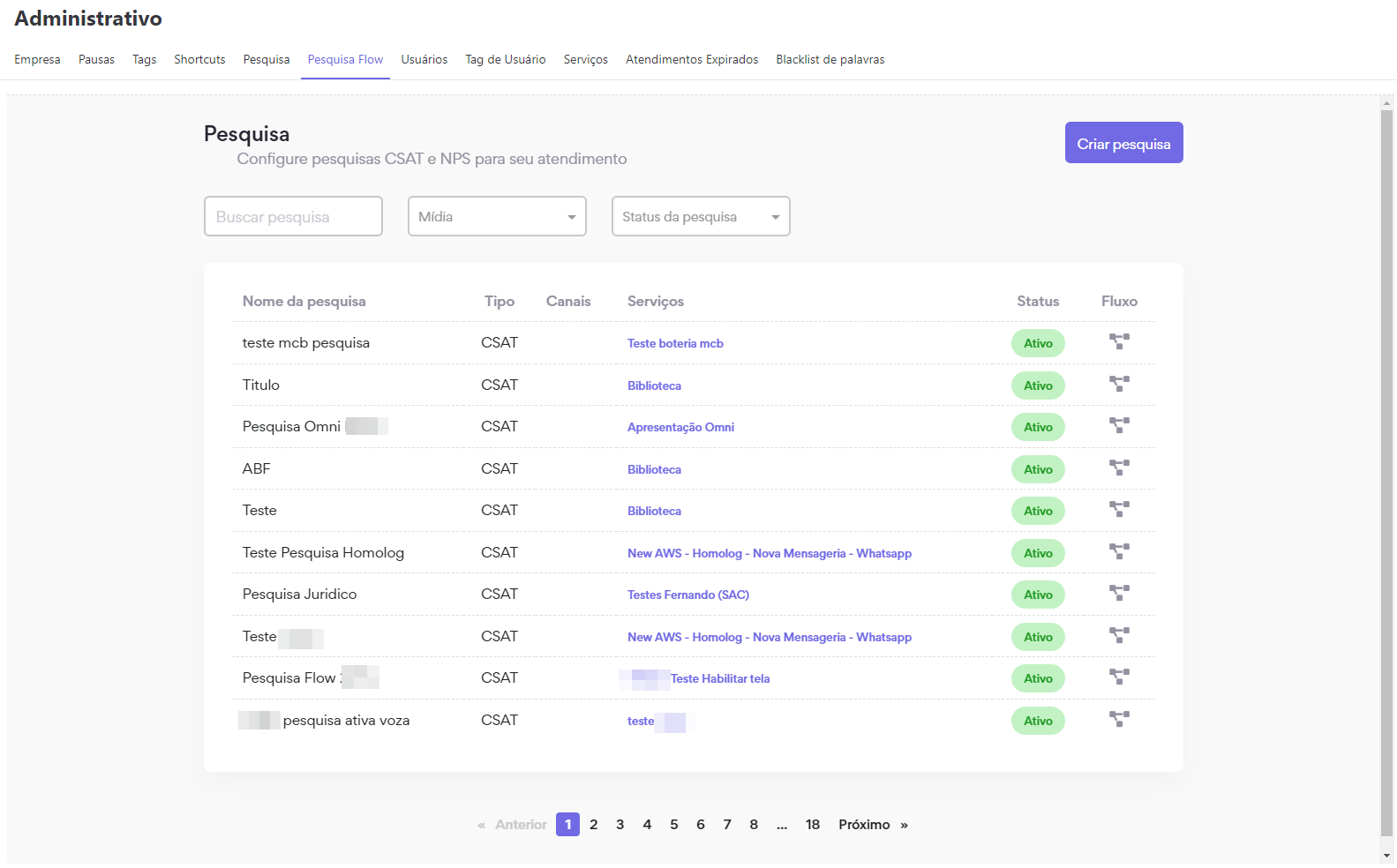The image size is (1397, 868).
Task: Select the Teste Pesquisa Homolog name
Action: pos(323,552)
